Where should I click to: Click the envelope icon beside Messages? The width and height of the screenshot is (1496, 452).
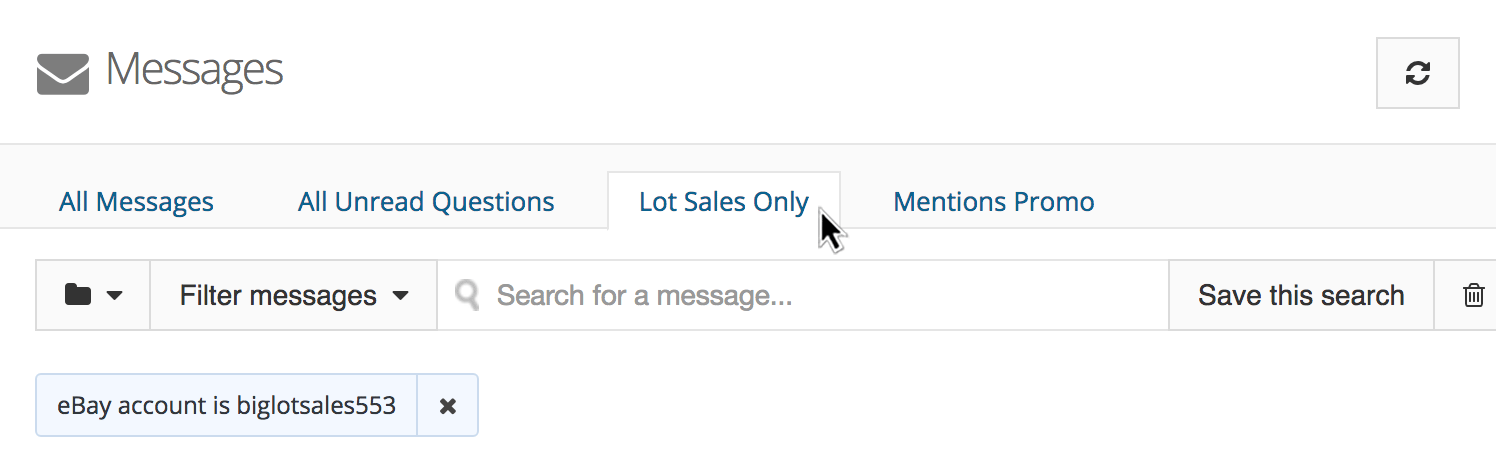63,74
